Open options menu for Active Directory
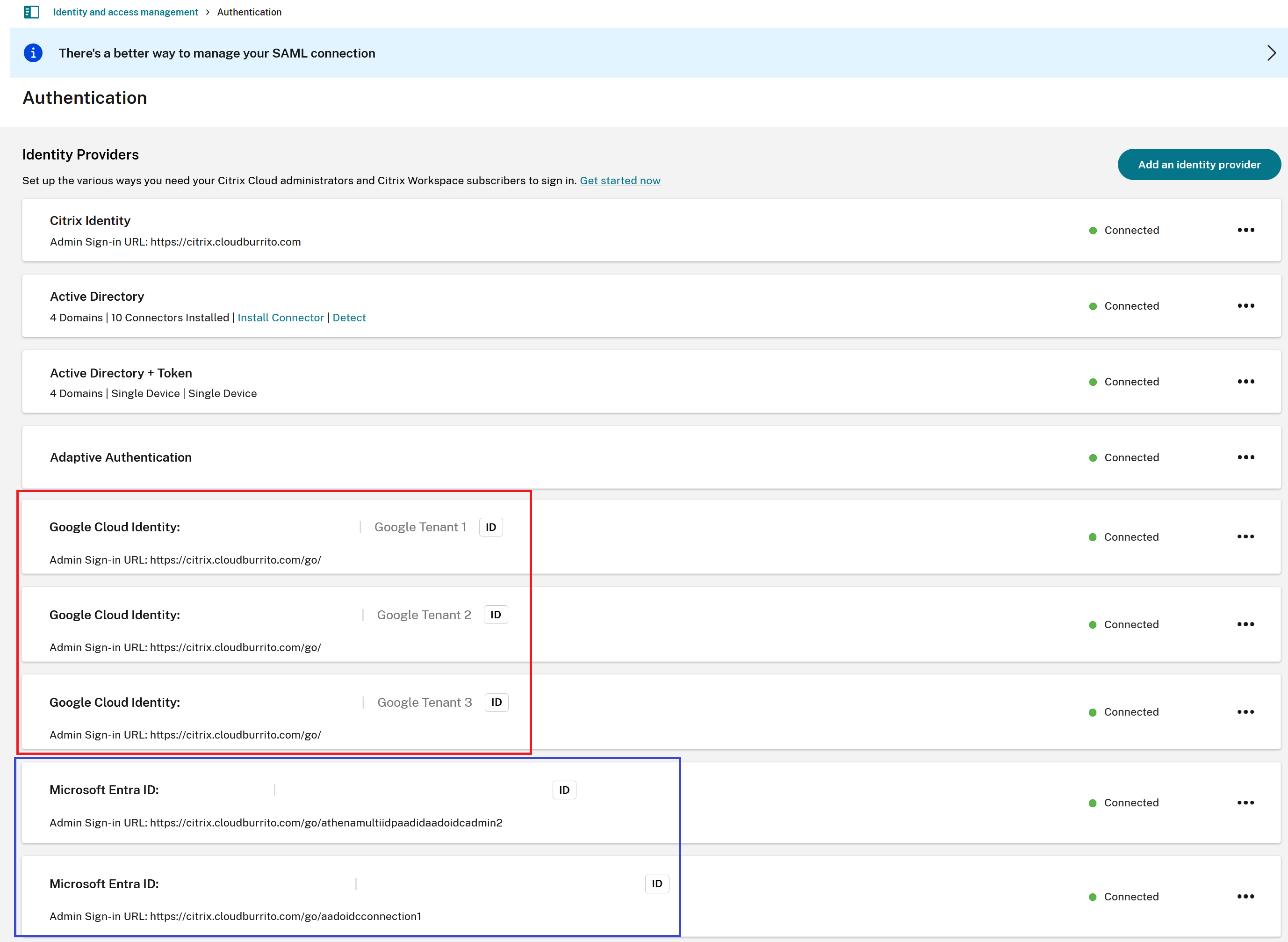Image resolution: width=1288 pixels, height=942 pixels. [1246, 305]
